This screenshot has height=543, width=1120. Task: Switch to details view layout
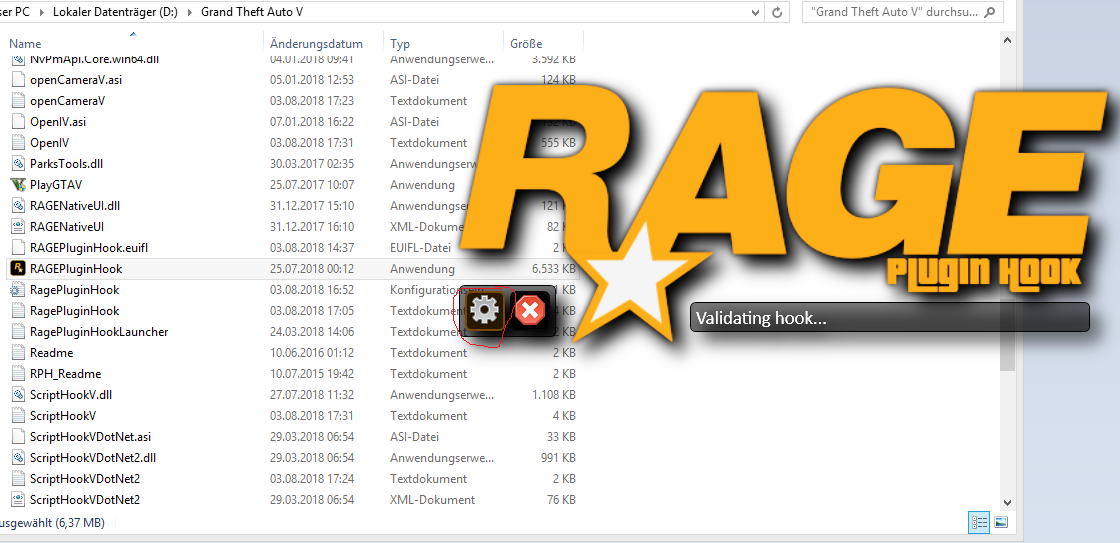pyautogui.click(x=978, y=523)
